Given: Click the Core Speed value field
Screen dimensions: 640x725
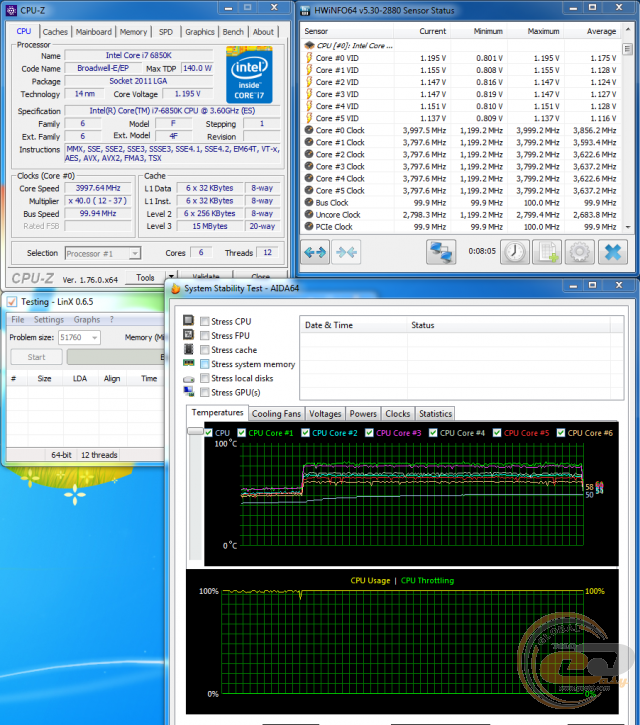Looking at the screenshot, I should click(x=98, y=188).
